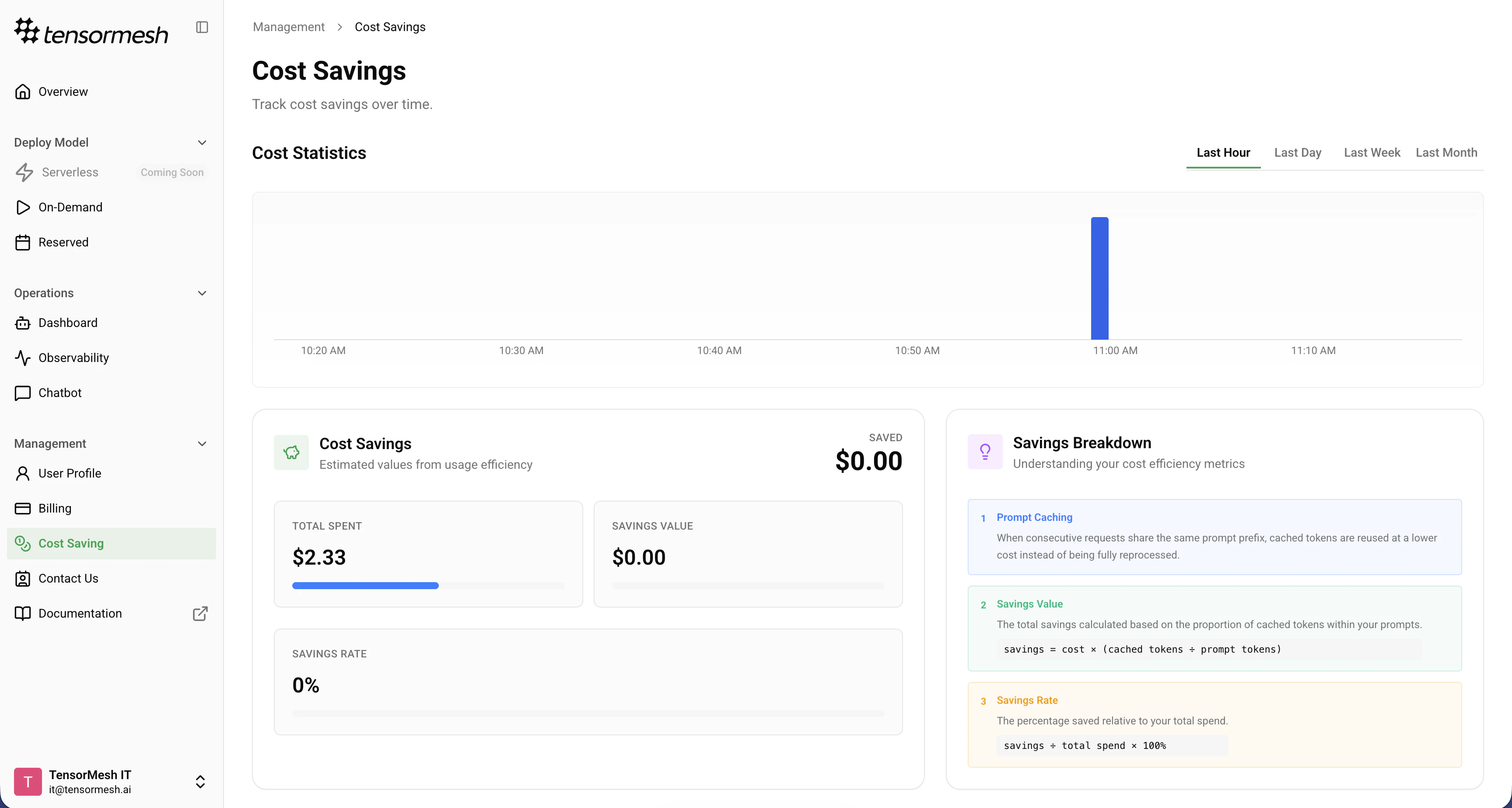Click the Billing credit card icon
The height and width of the screenshot is (808, 1512).
23,509
